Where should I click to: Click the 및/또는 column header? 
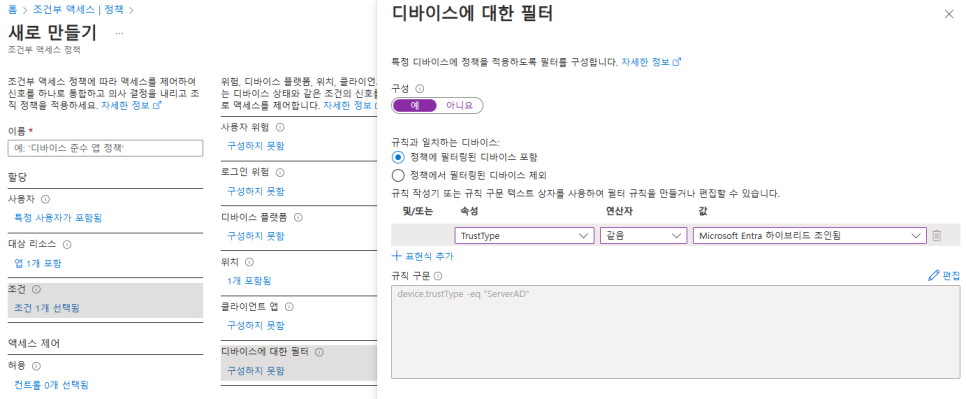tap(418, 211)
